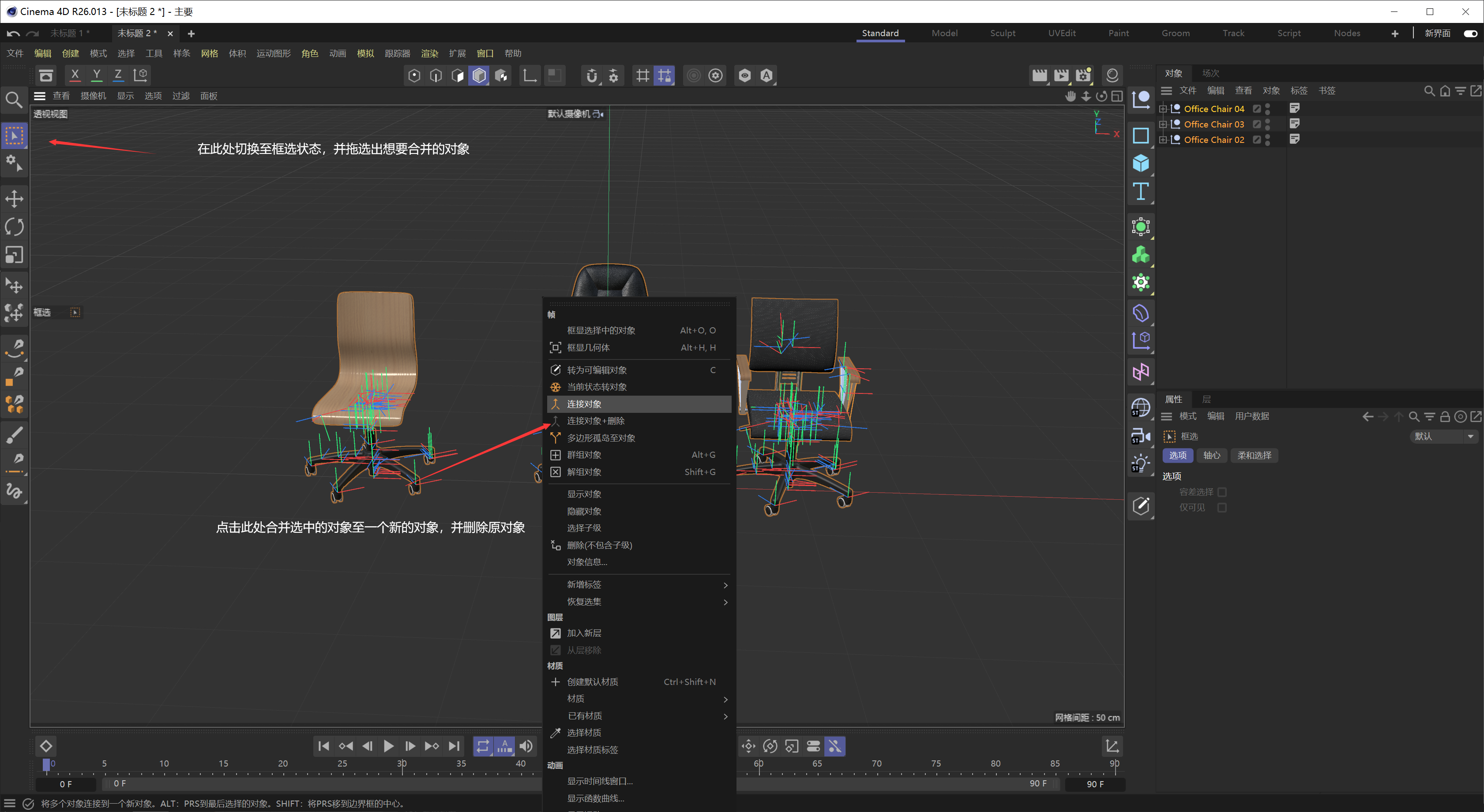This screenshot has height=812, width=1484.
Task: Open the 网格 menu in menu bar
Action: click(209, 53)
